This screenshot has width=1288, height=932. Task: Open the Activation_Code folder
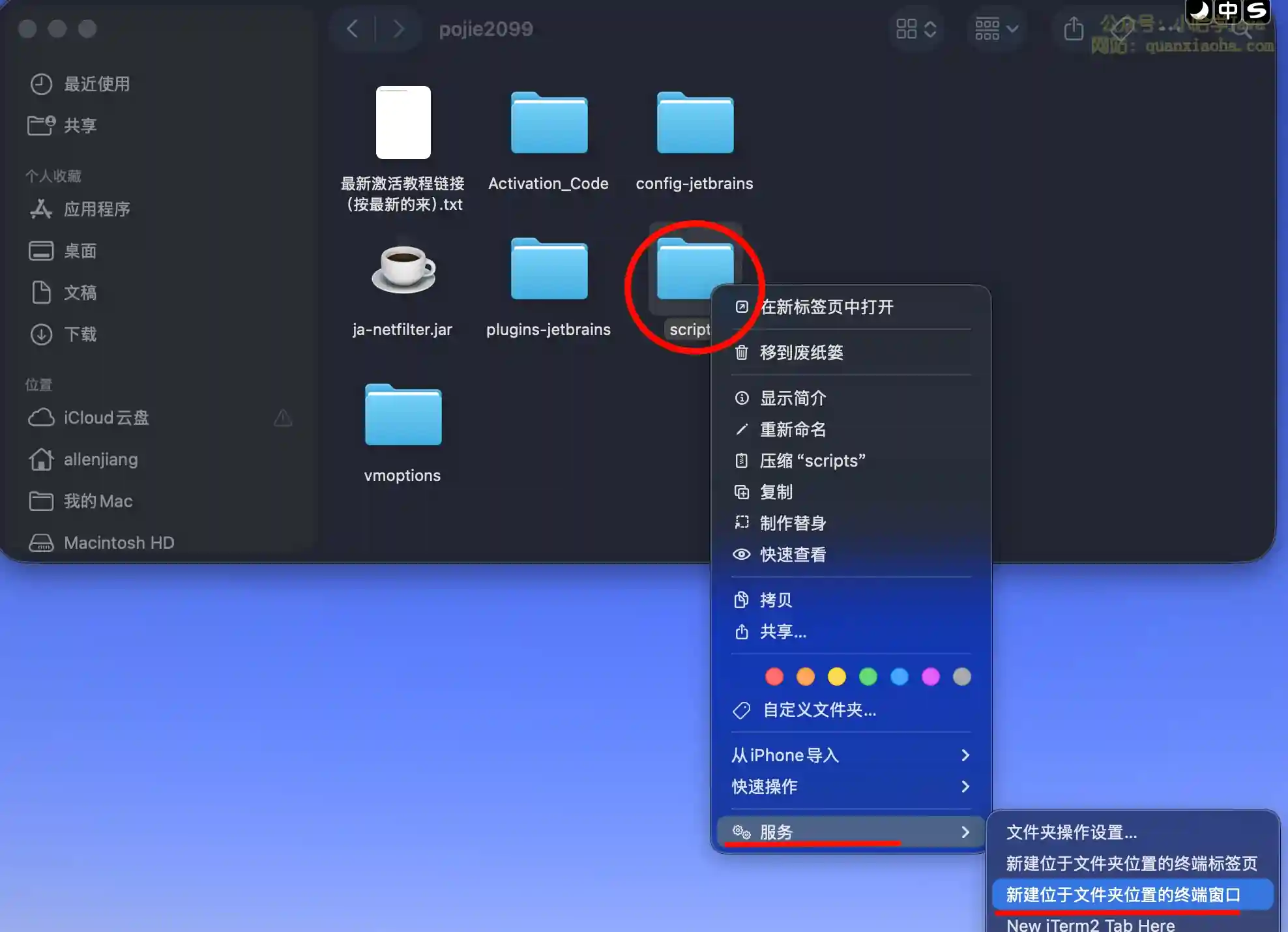(549, 124)
